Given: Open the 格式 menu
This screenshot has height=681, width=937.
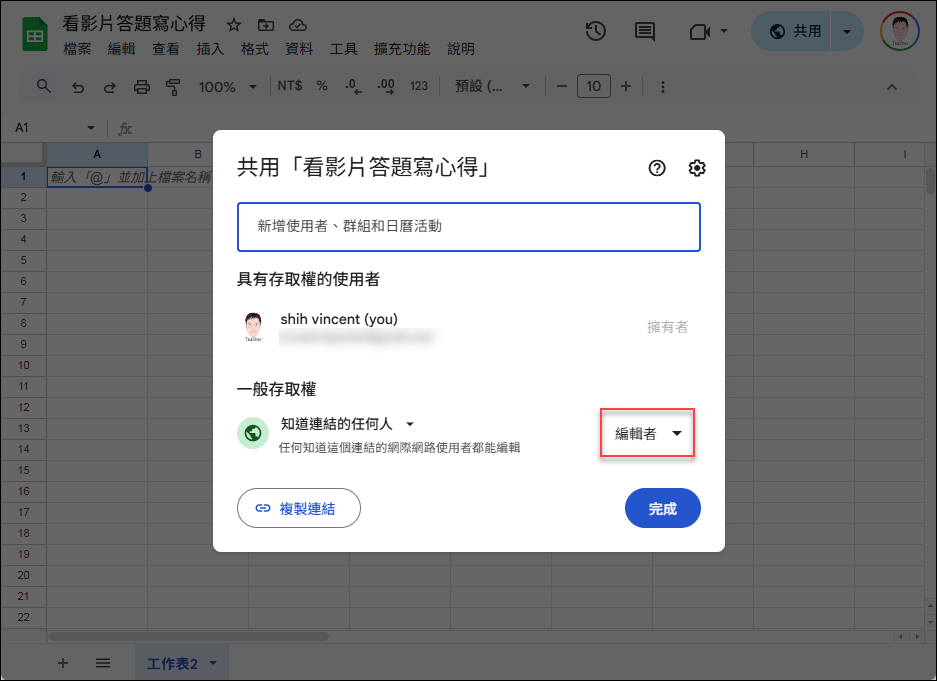Looking at the screenshot, I should tap(254, 49).
